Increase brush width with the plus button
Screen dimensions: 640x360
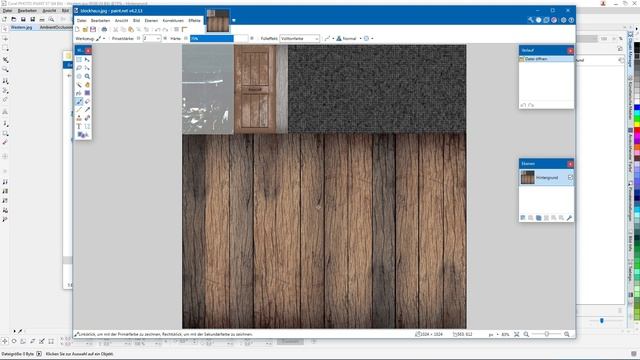[x=165, y=38]
